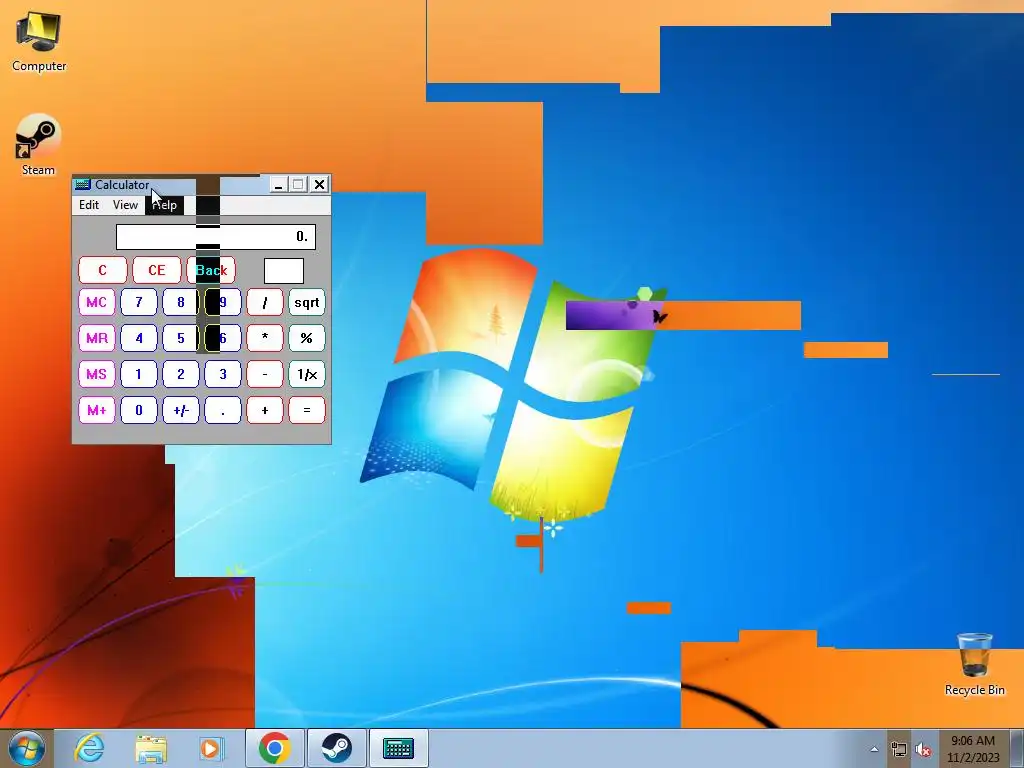Click the divide (/) button
This screenshot has height=768, width=1024.
click(x=264, y=302)
